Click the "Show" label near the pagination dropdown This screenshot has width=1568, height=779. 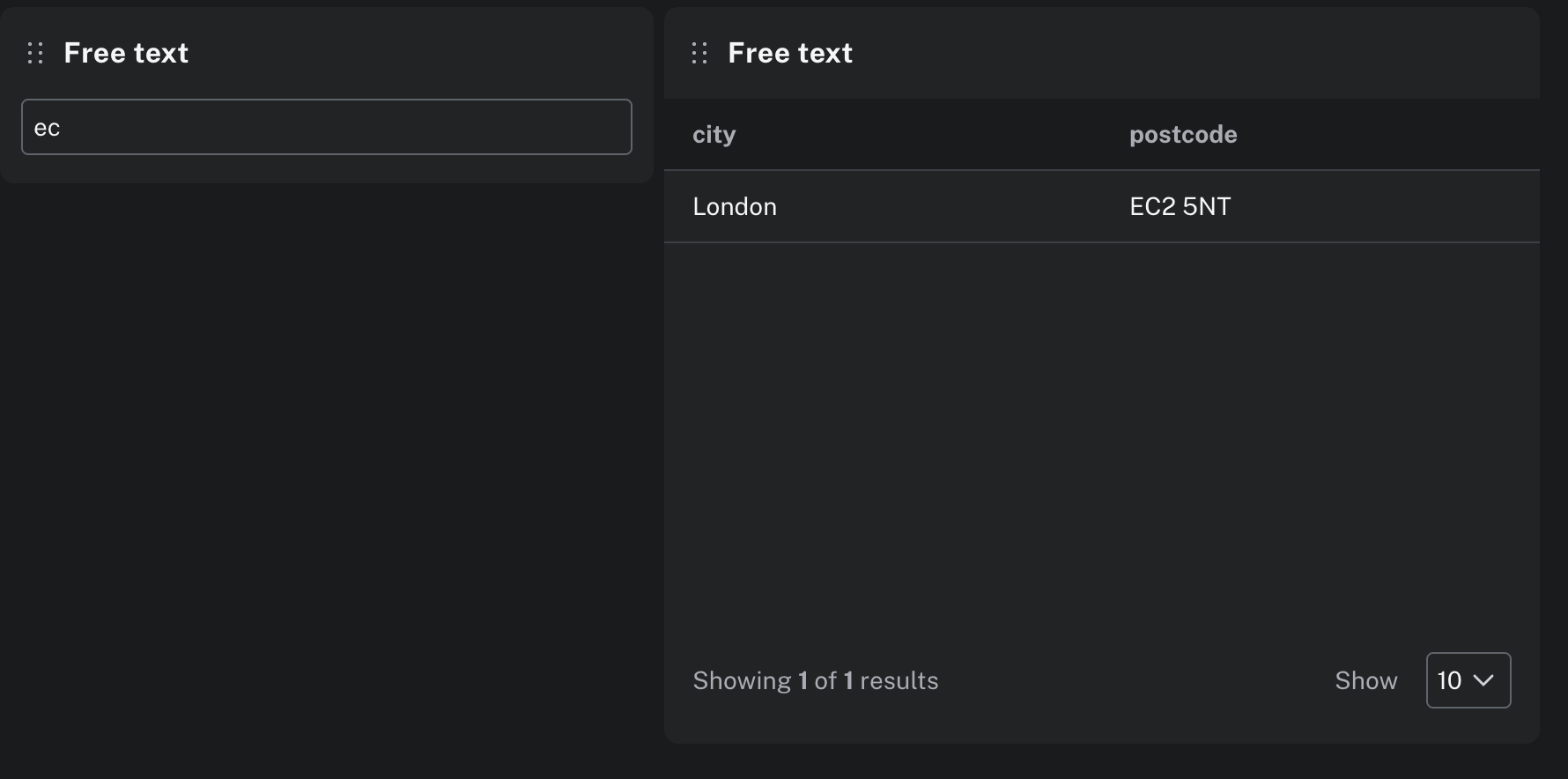click(1365, 680)
